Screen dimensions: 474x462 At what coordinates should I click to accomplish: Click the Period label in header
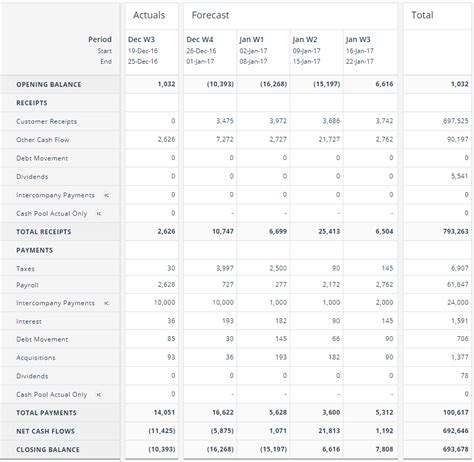point(100,39)
